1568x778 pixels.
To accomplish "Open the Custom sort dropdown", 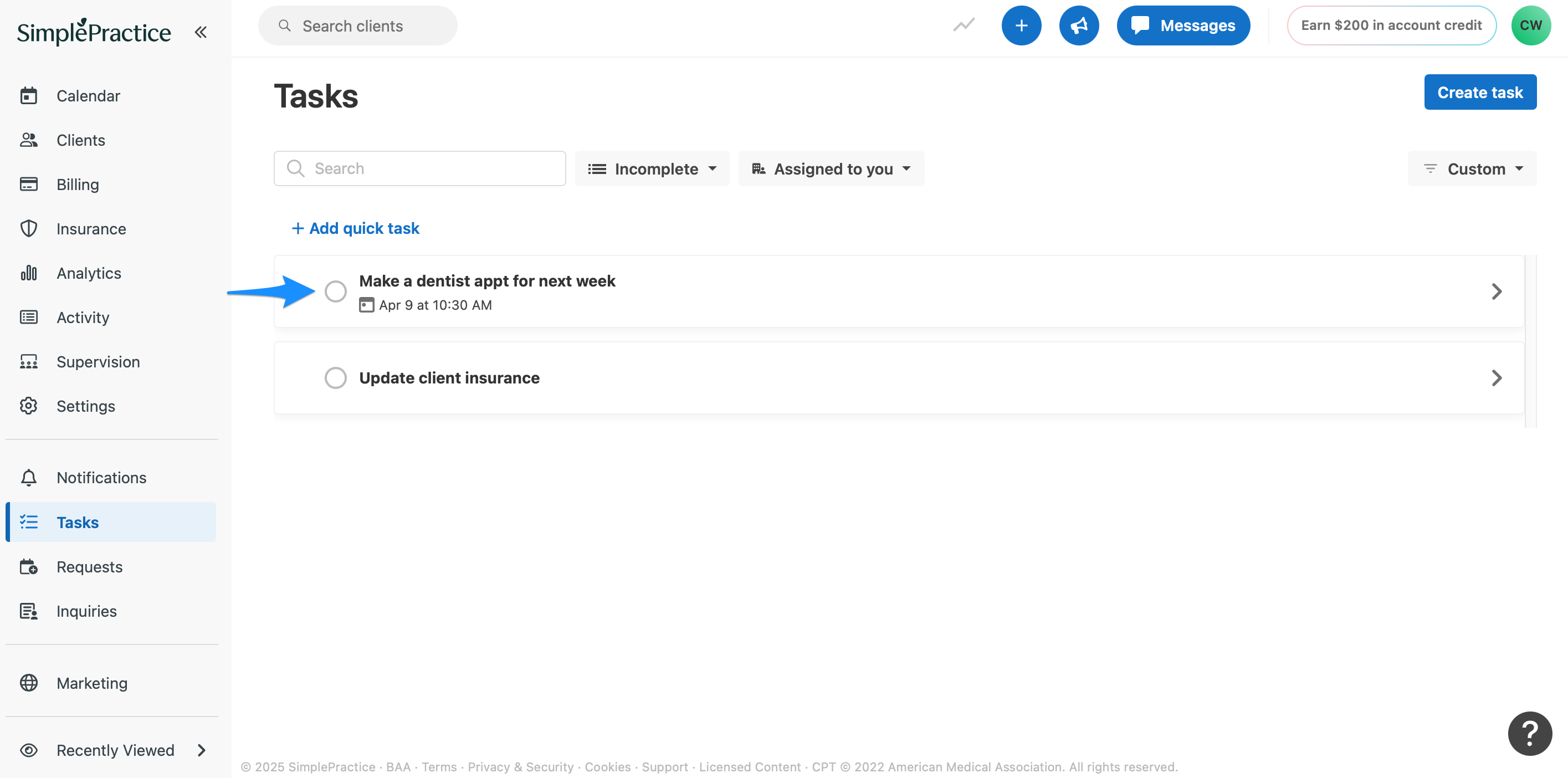I will coord(1472,168).
